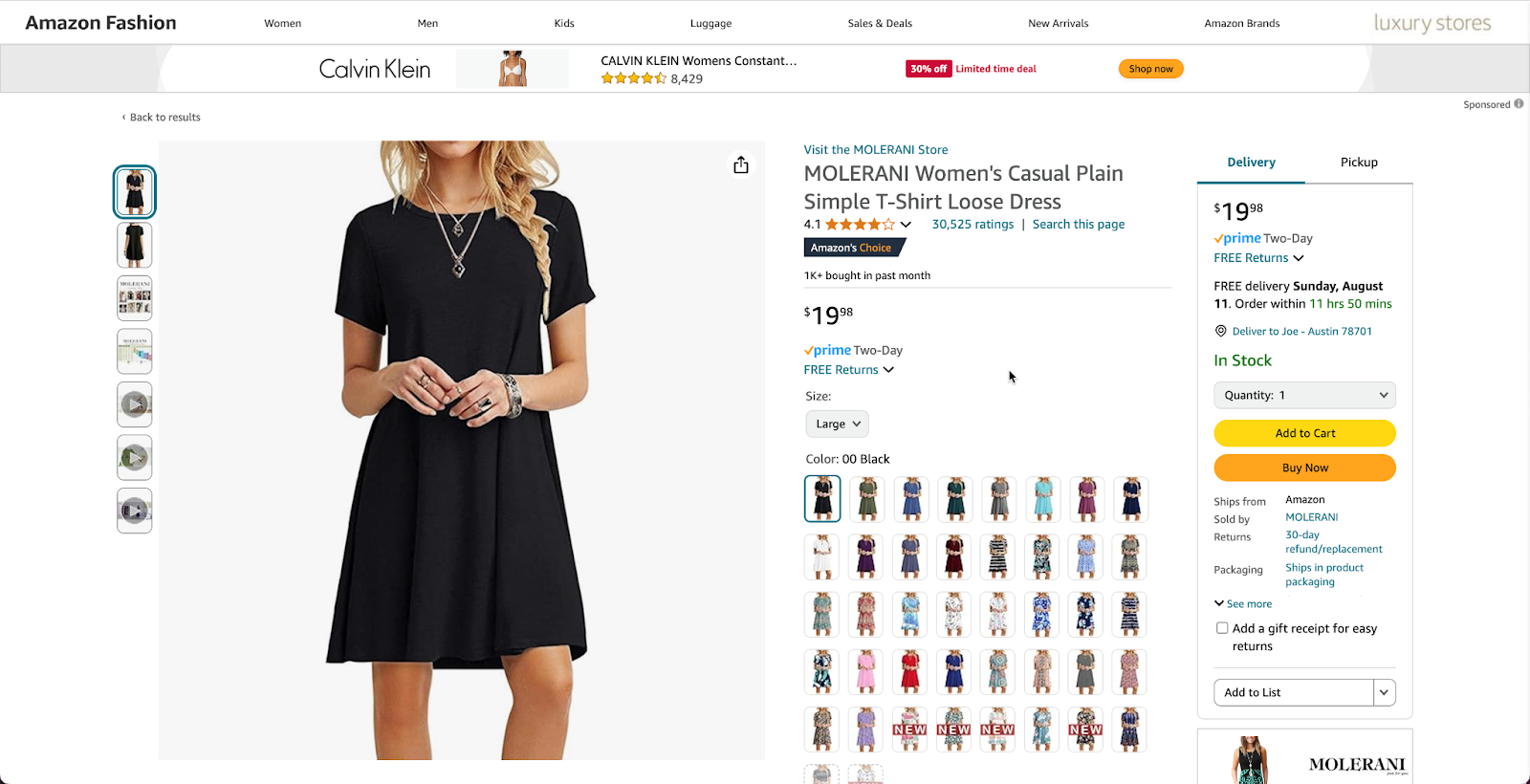
Task: Click the share icon above the product image
Action: coord(741,164)
